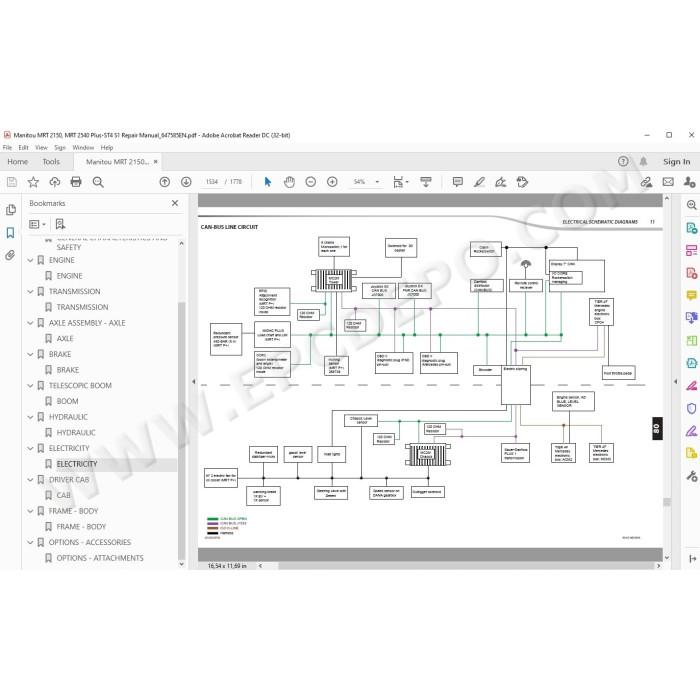700x700 pixels.
Task: Open the find text magnifier tool
Action: click(98, 182)
